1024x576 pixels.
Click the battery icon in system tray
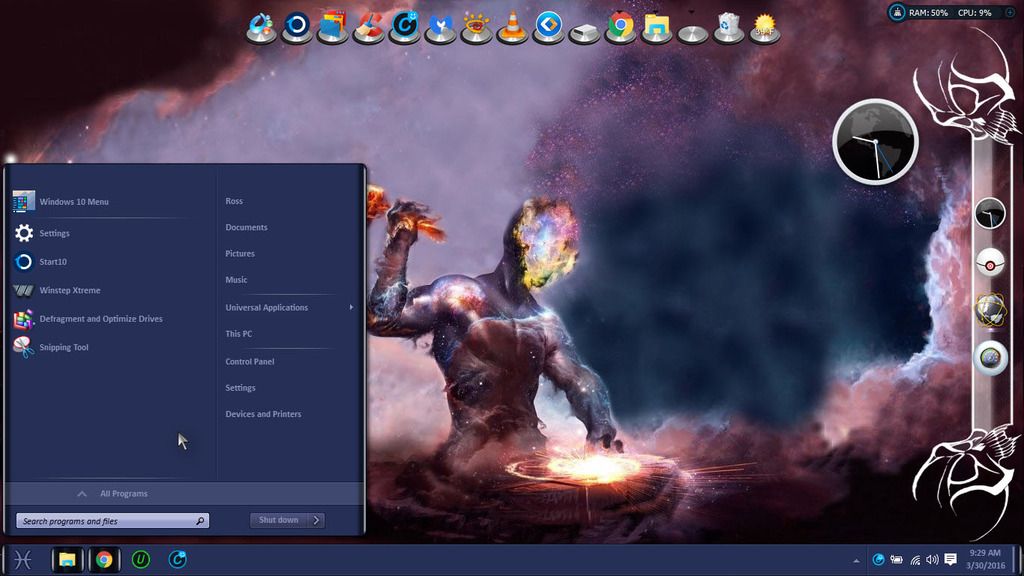coord(897,560)
